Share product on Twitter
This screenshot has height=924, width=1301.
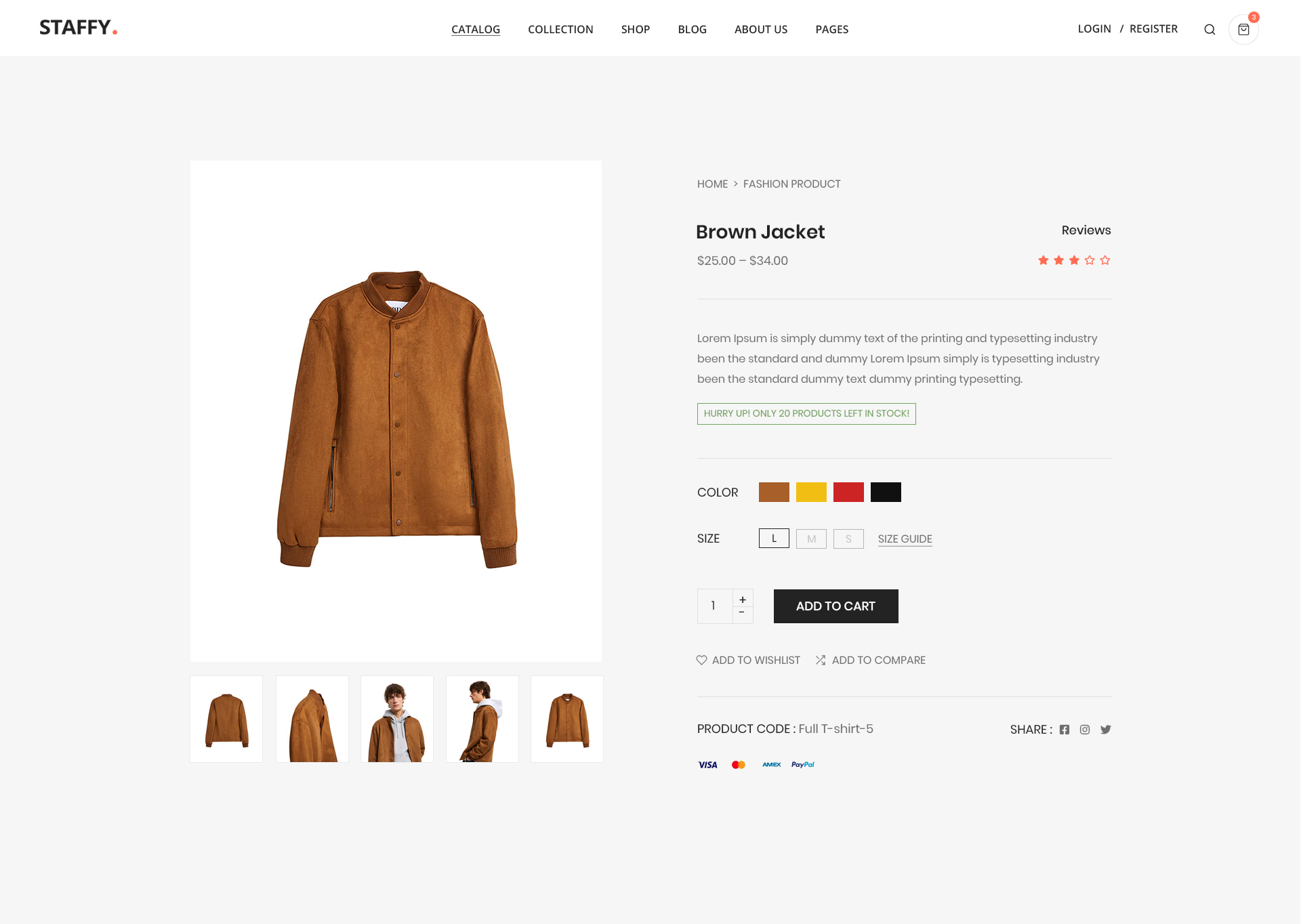tap(1106, 730)
